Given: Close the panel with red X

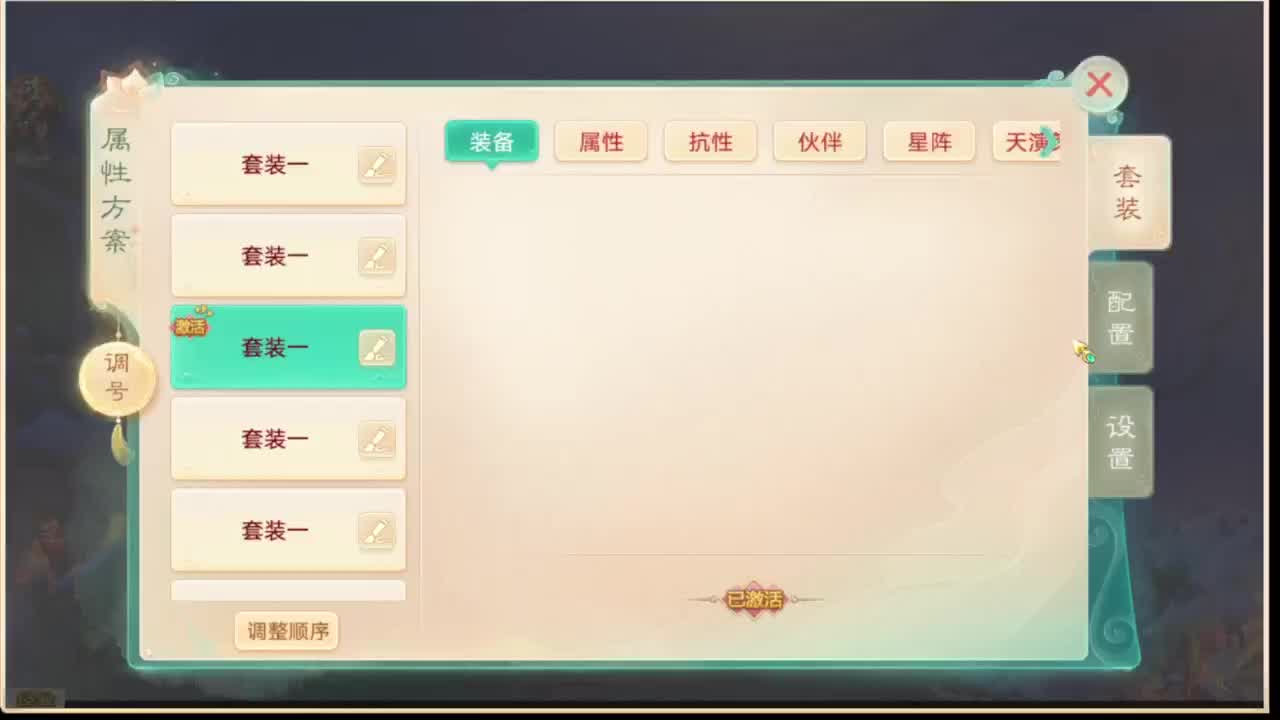Looking at the screenshot, I should pos(1099,85).
